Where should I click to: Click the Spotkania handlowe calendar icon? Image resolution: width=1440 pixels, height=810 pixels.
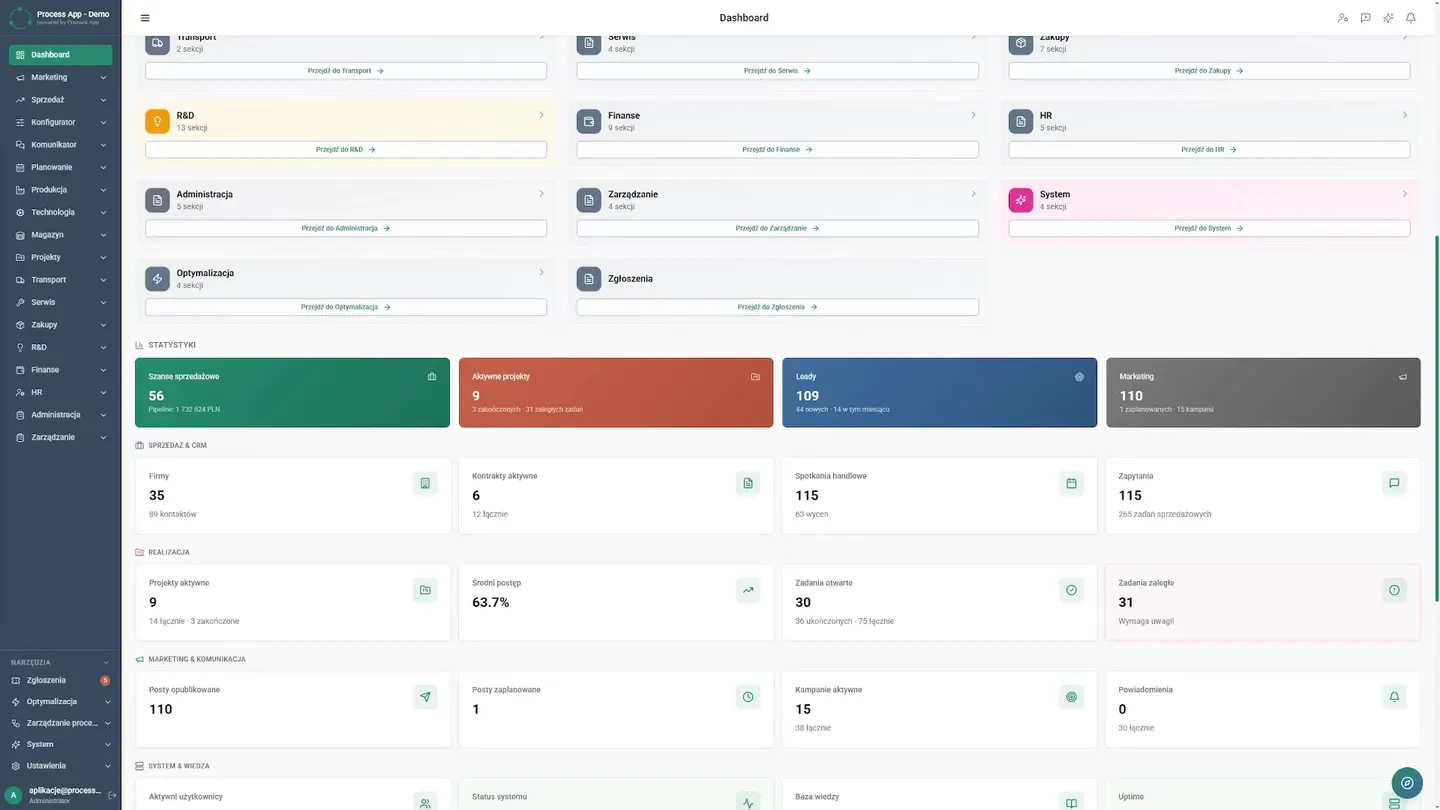coord(1071,483)
